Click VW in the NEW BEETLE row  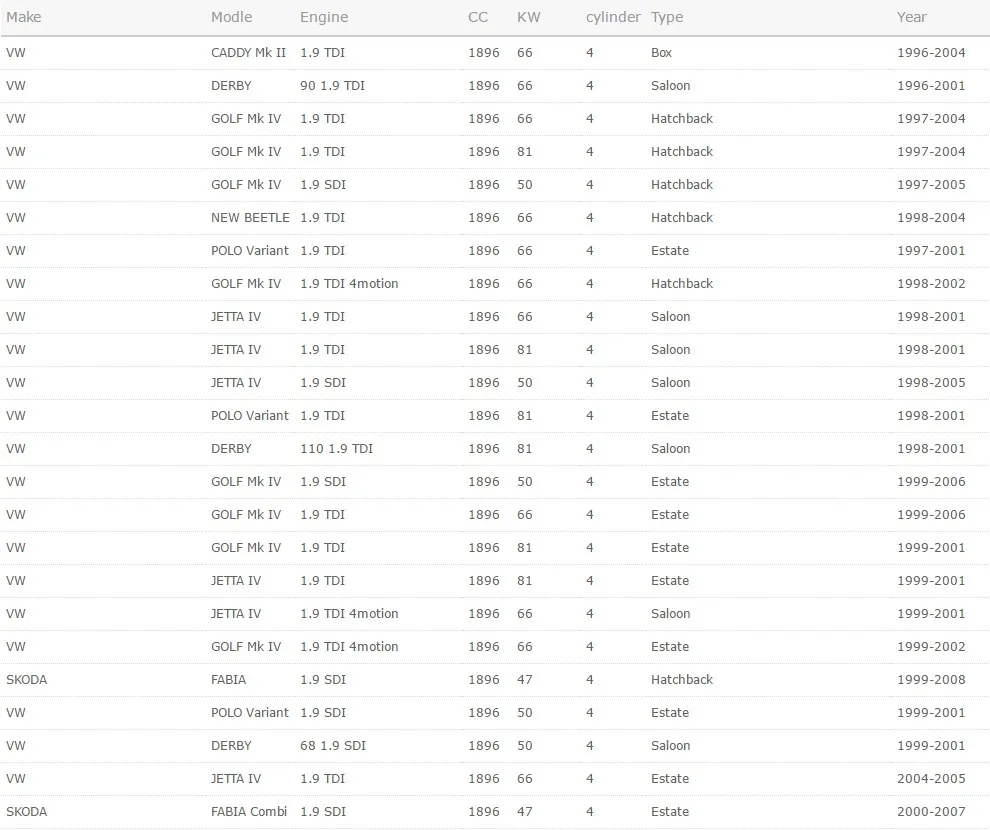point(16,218)
